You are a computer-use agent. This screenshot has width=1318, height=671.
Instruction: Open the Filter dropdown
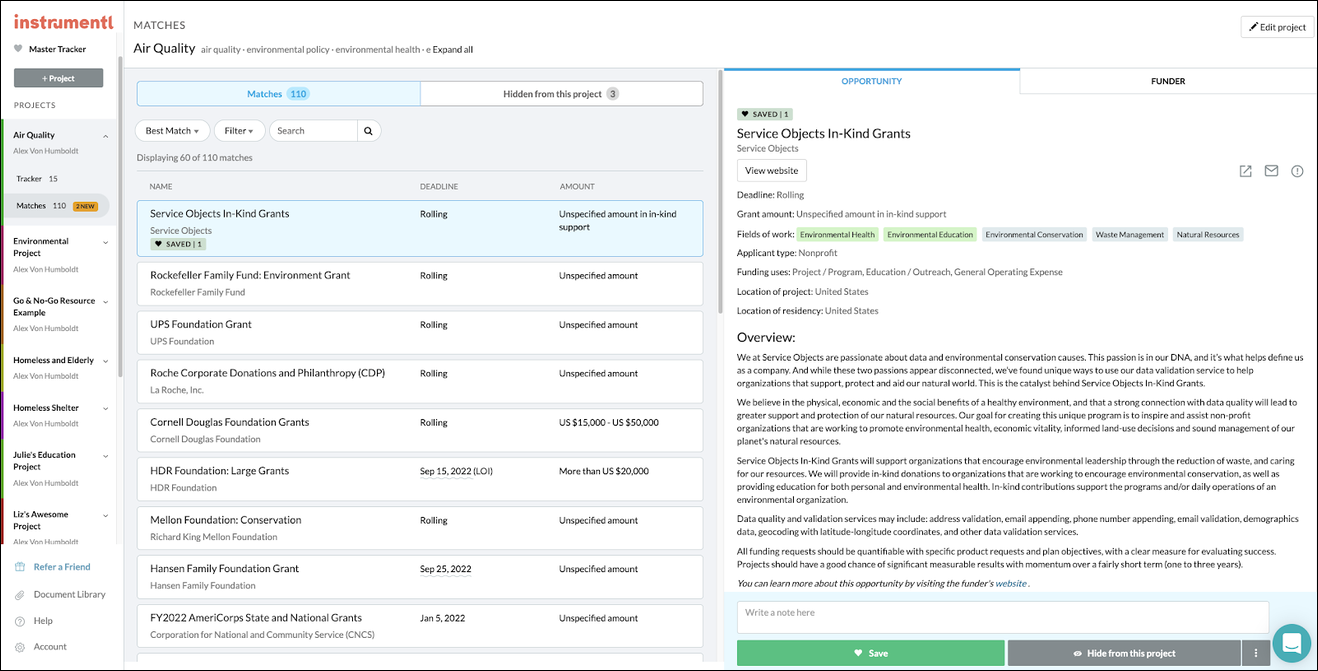coord(239,130)
